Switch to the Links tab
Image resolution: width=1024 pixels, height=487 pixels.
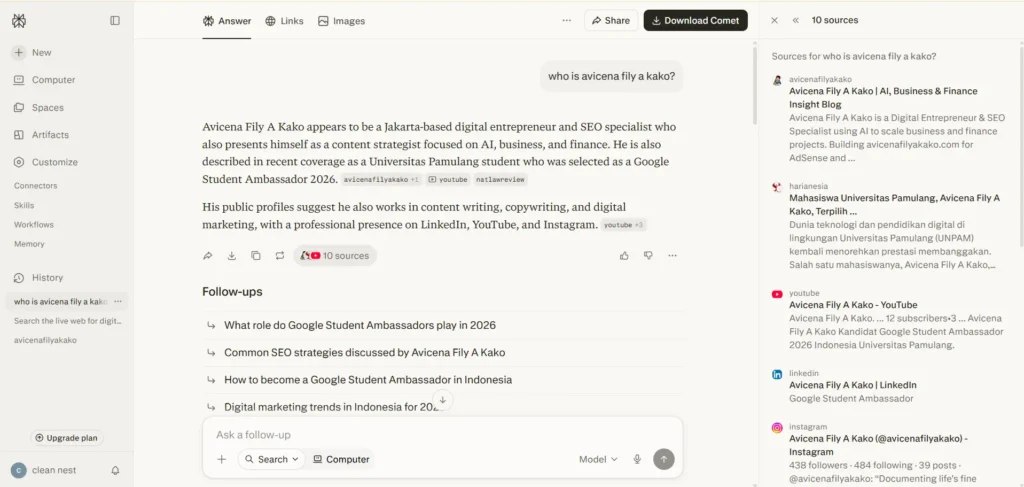[284, 21]
